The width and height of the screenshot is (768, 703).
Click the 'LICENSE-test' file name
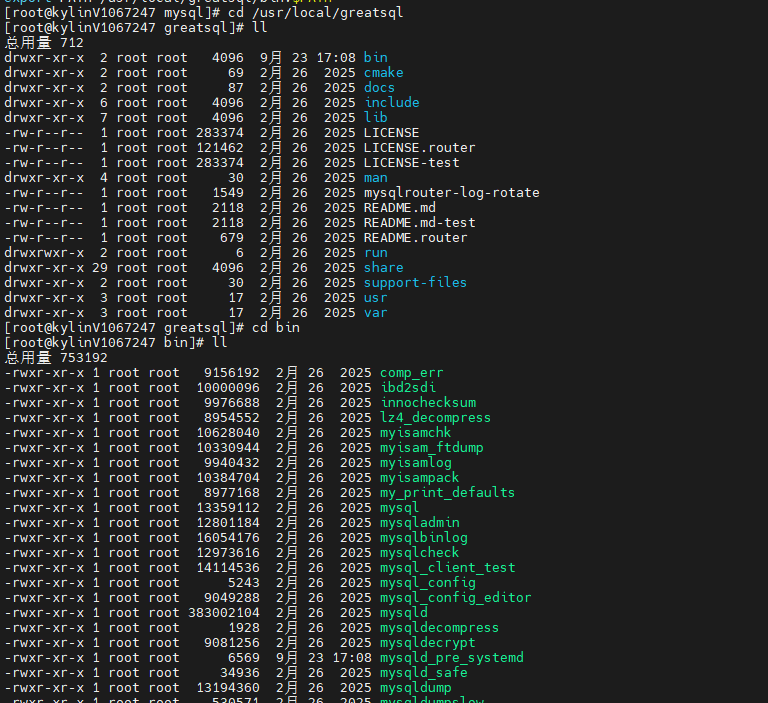pos(411,163)
